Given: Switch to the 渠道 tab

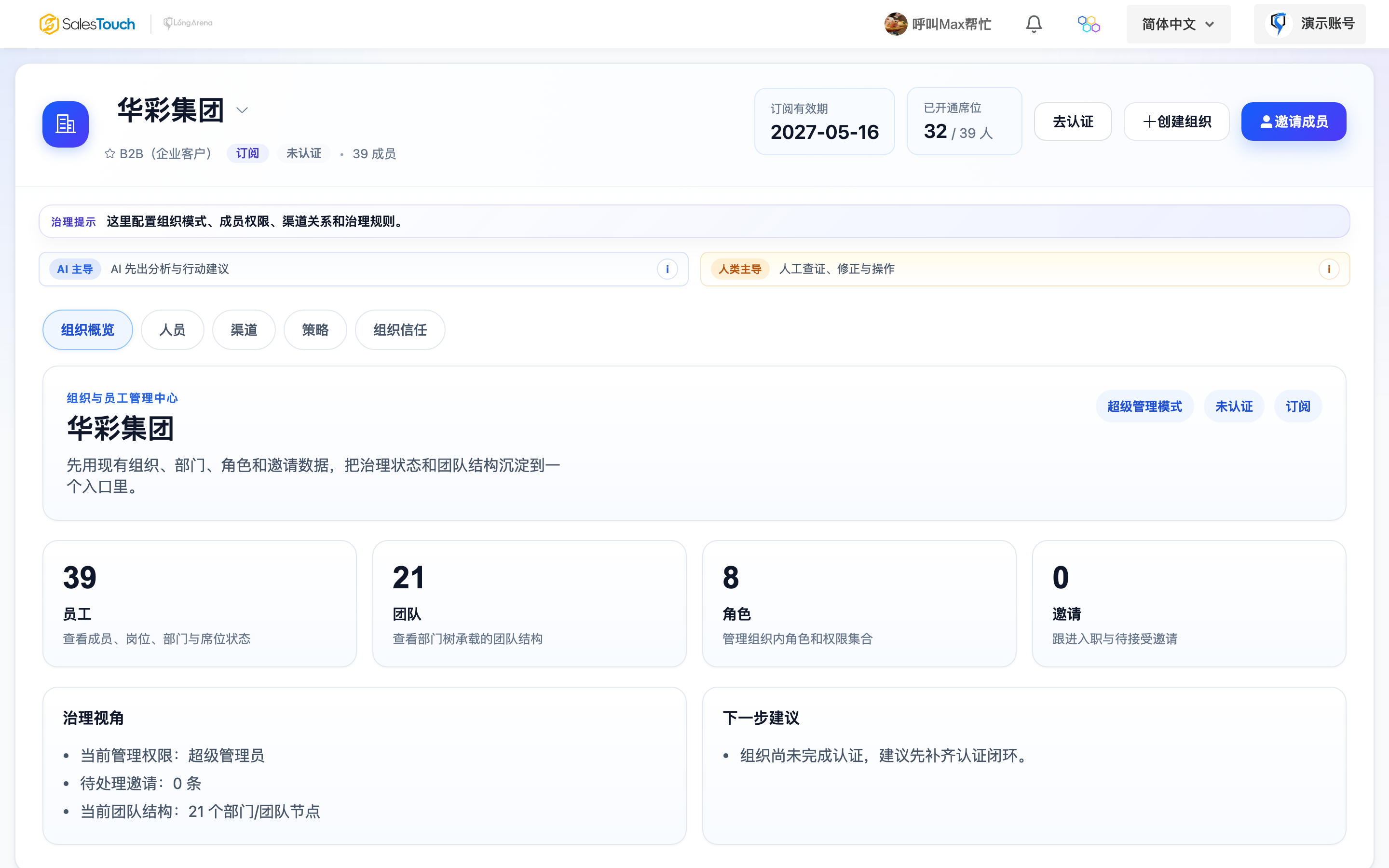Looking at the screenshot, I should coord(244,330).
